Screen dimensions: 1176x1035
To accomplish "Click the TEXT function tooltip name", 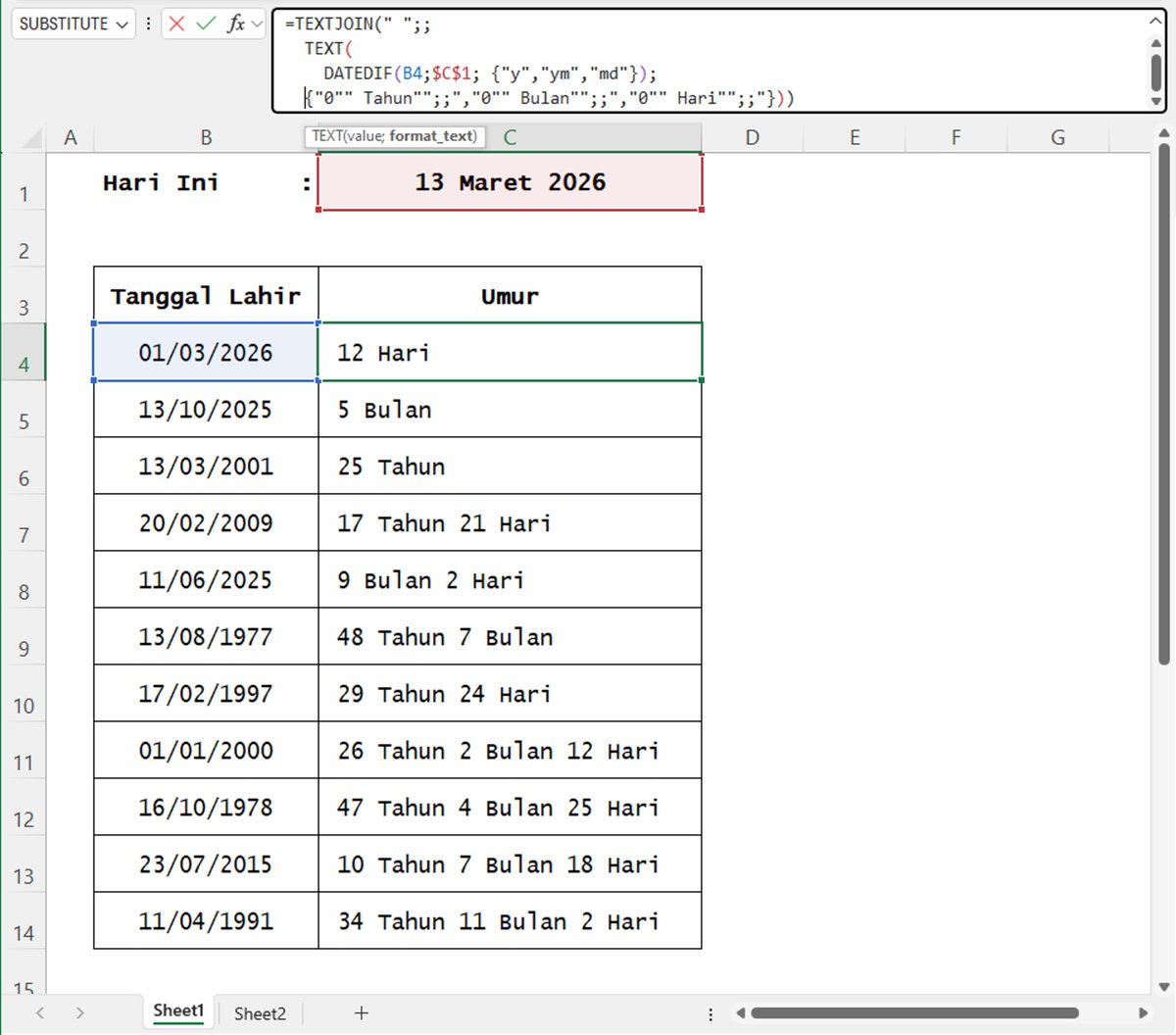I will tap(327, 136).
